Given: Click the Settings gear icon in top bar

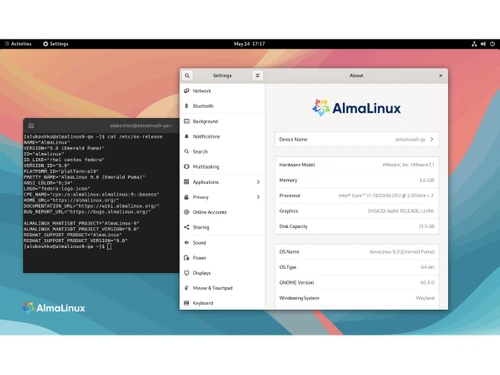Looking at the screenshot, I should (x=45, y=44).
